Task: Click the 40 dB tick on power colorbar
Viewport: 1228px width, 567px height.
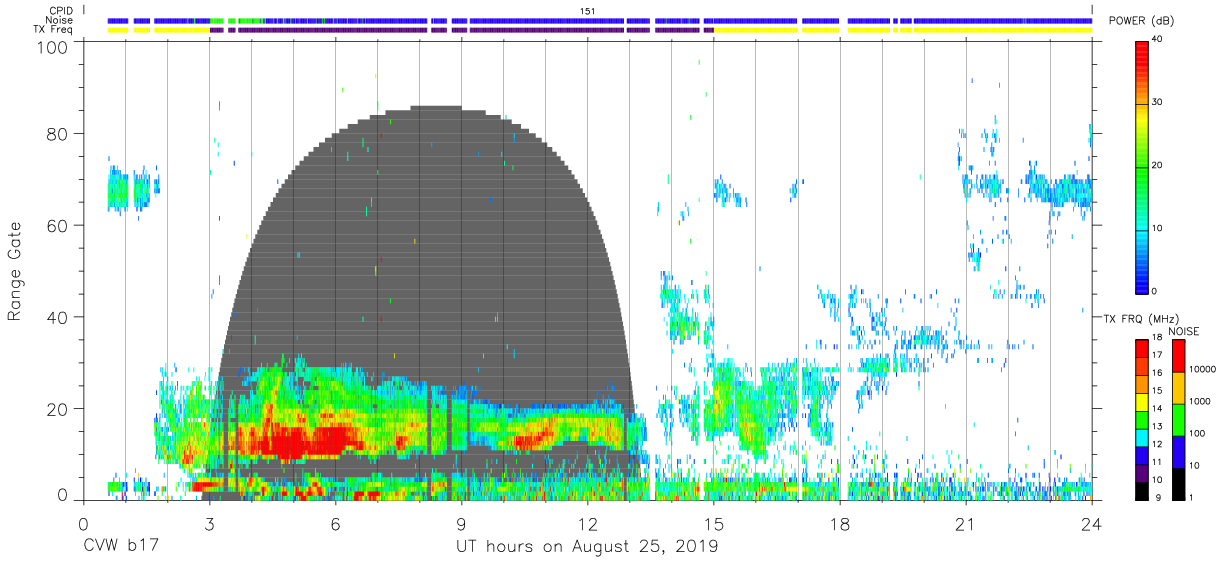Action: point(1158,39)
